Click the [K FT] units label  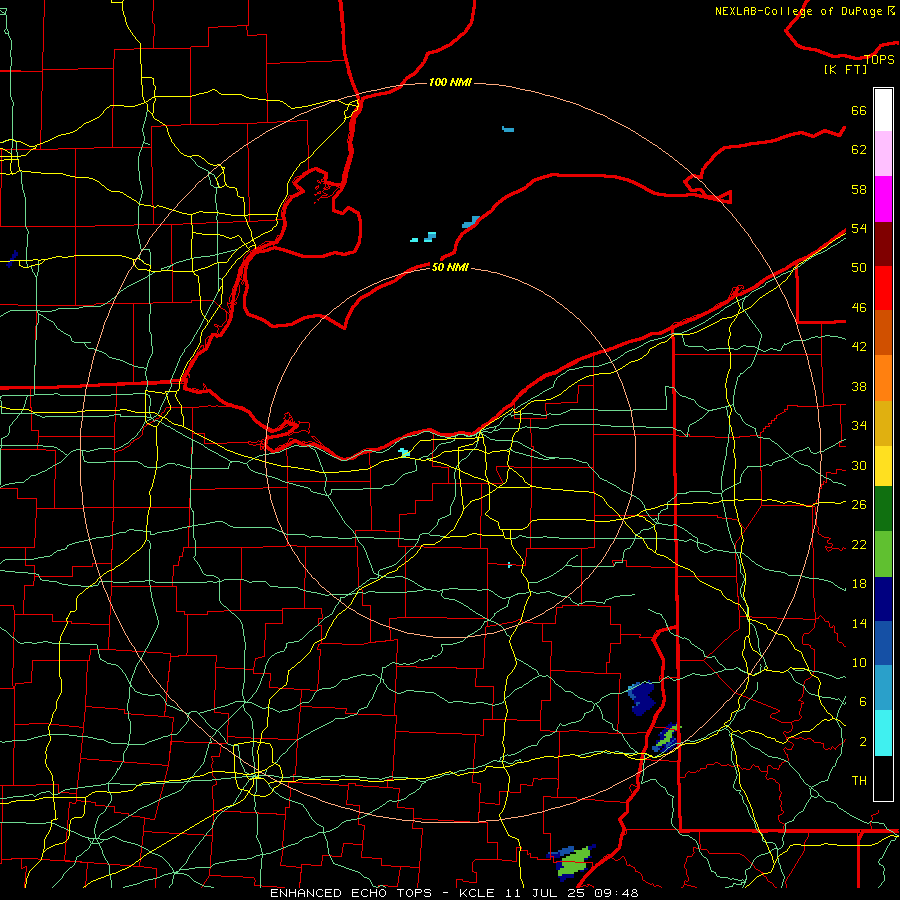pos(845,69)
